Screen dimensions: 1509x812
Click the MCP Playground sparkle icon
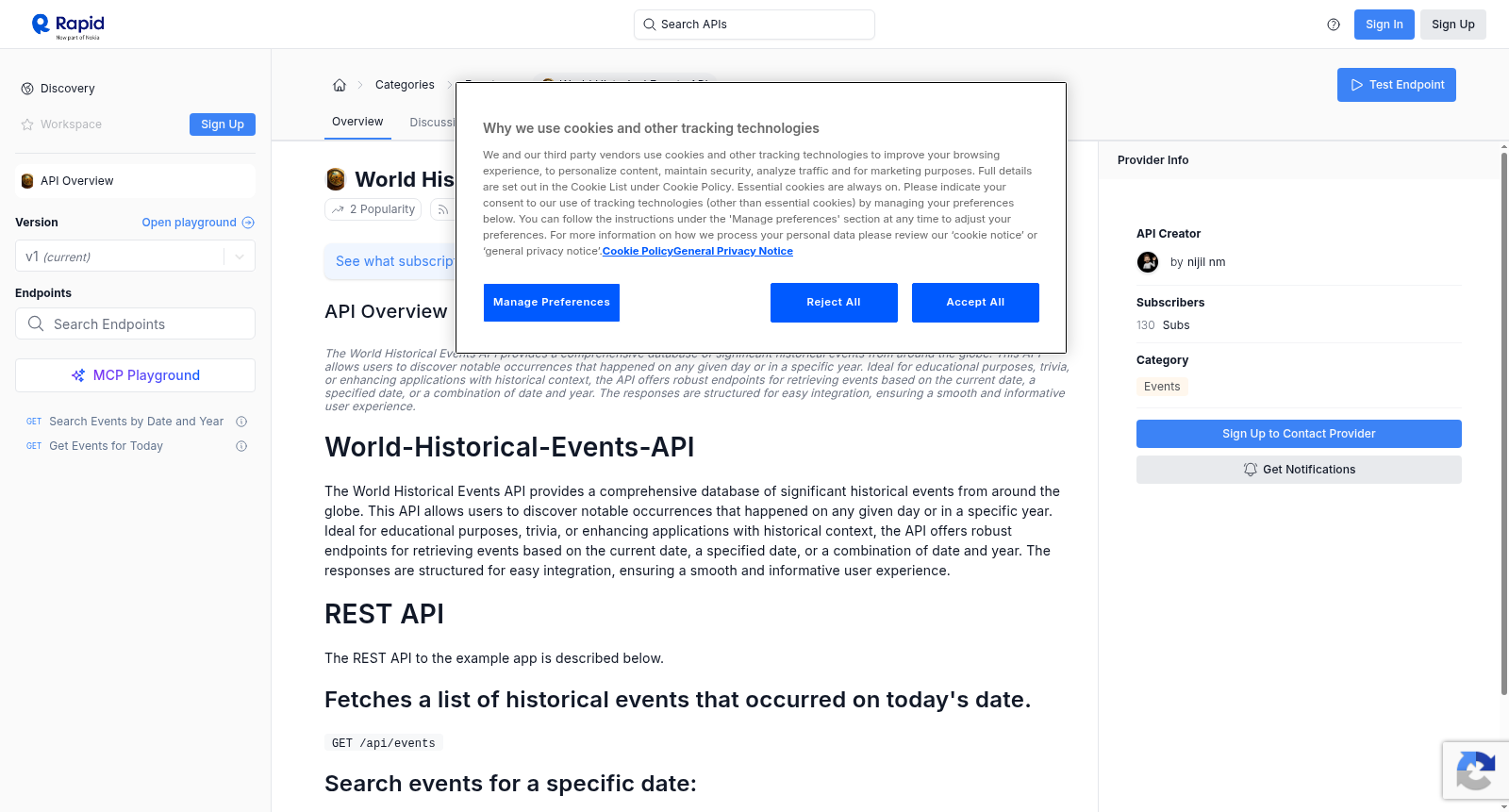click(78, 375)
